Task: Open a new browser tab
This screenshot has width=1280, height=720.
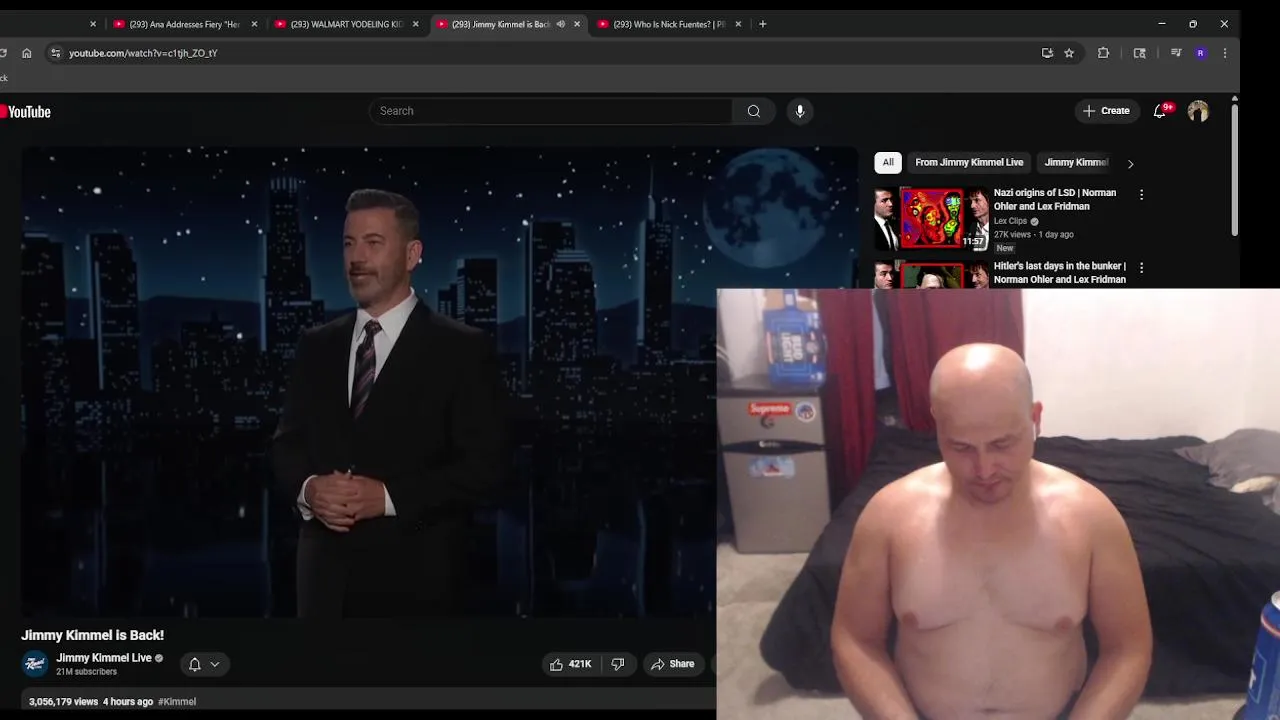Action: [763, 24]
